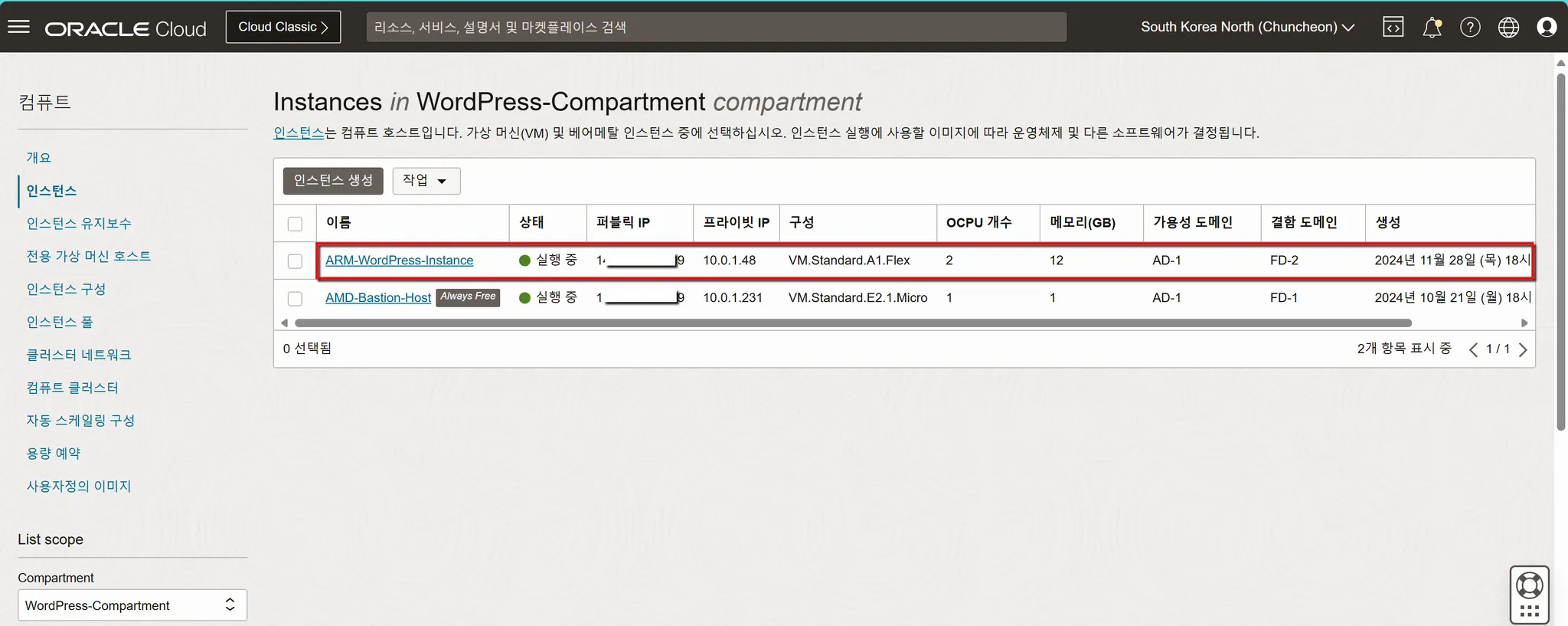The image size is (1568, 626).
Task: Open the WordPress-Compartment compartment dropdown
Action: [132, 605]
